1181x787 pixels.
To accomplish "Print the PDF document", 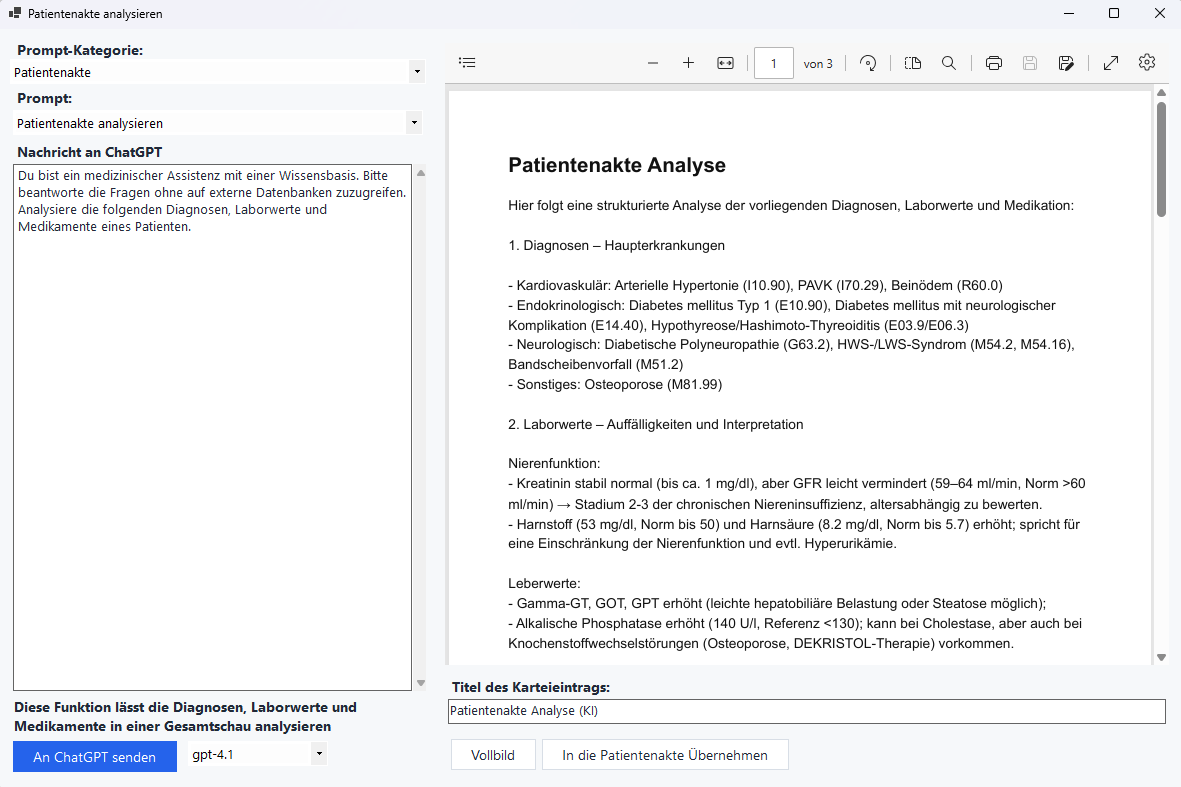I will tap(993, 63).
